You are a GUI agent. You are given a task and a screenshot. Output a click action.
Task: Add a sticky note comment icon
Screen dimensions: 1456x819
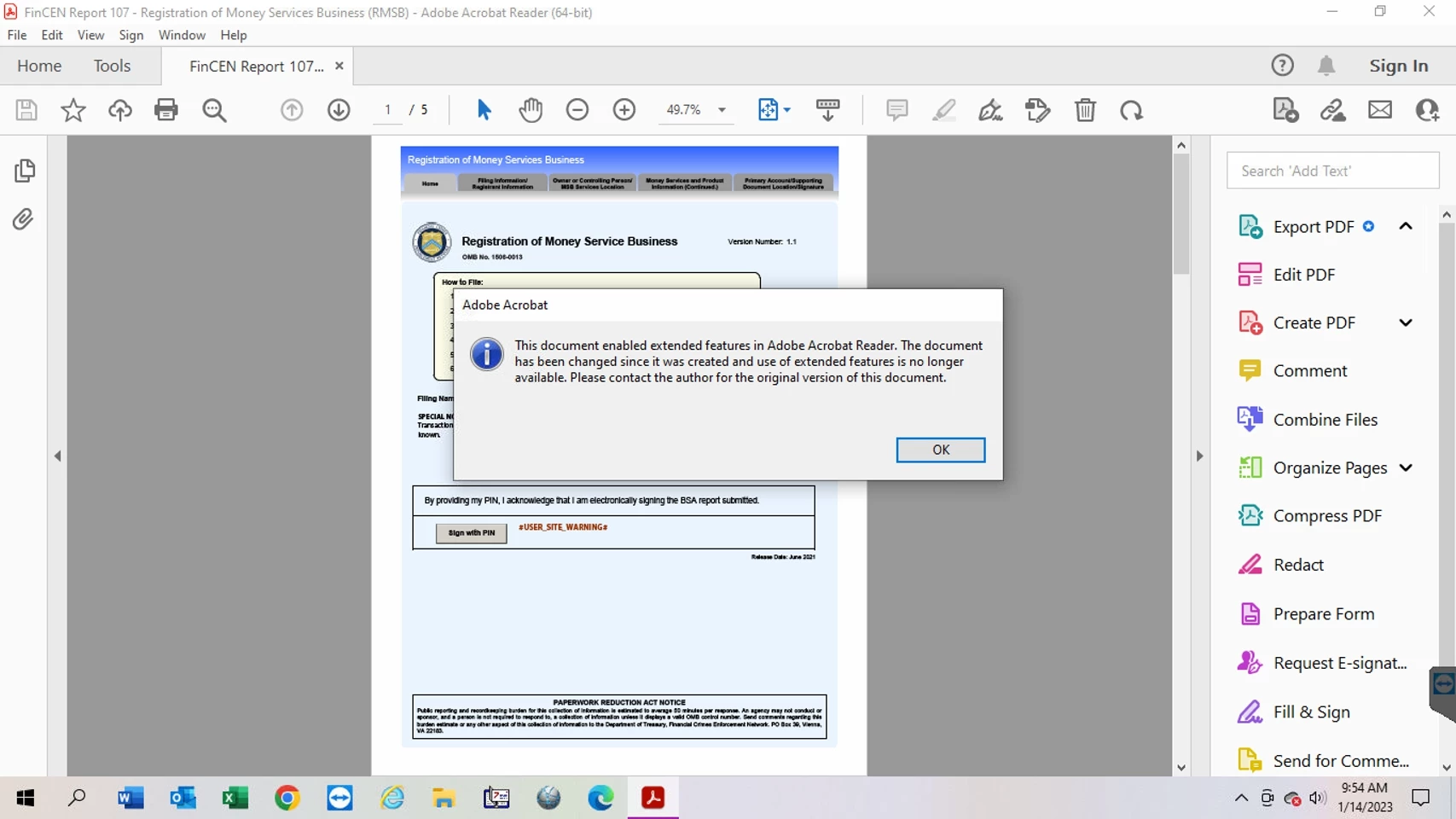[x=896, y=110]
